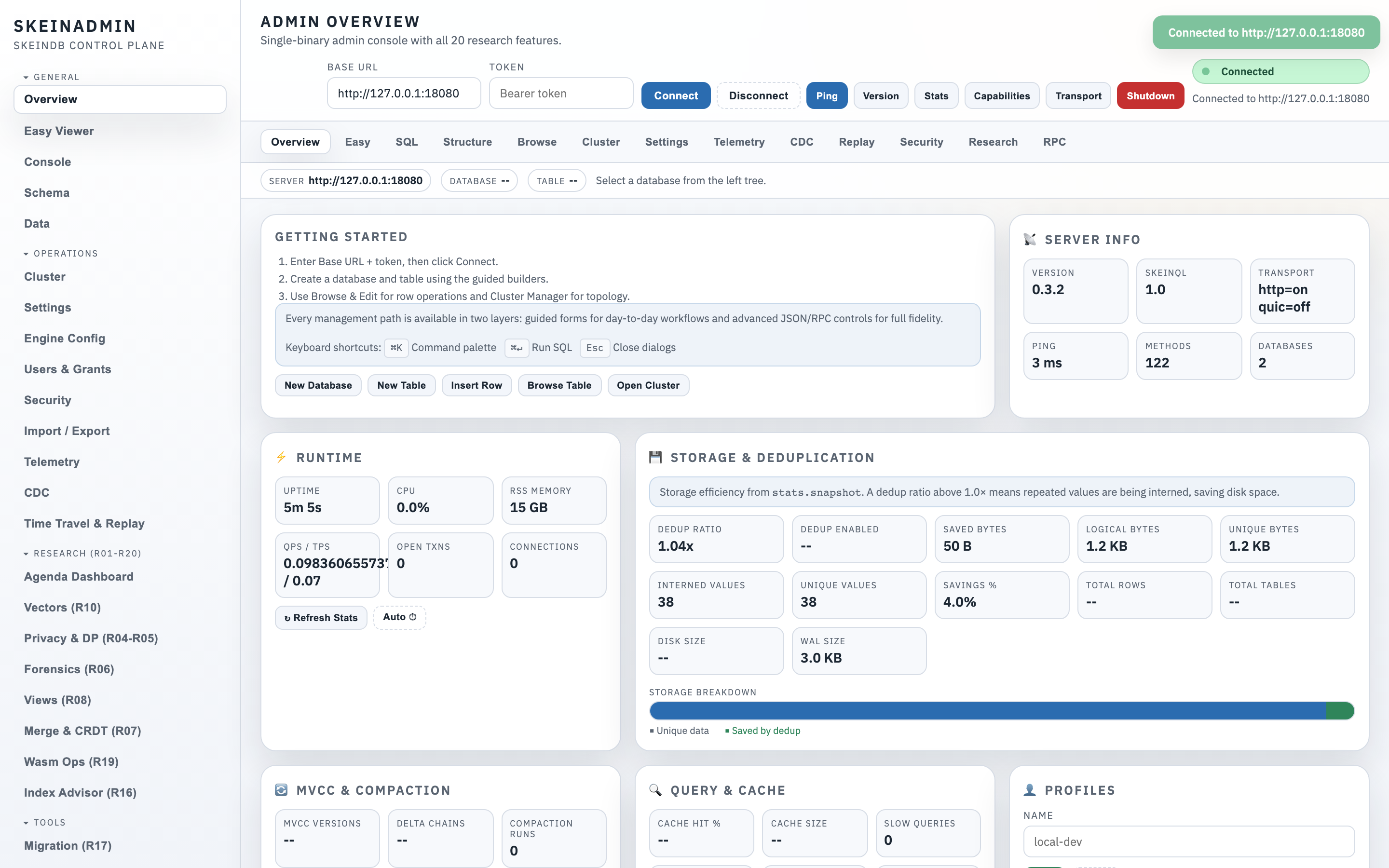
Task: Select the CDC tab
Action: (x=801, y=142)
